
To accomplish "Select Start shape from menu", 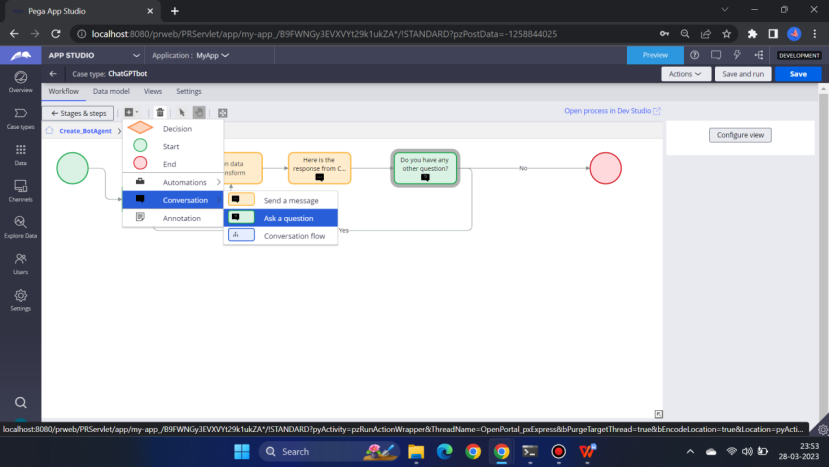I will pos(173,146).
